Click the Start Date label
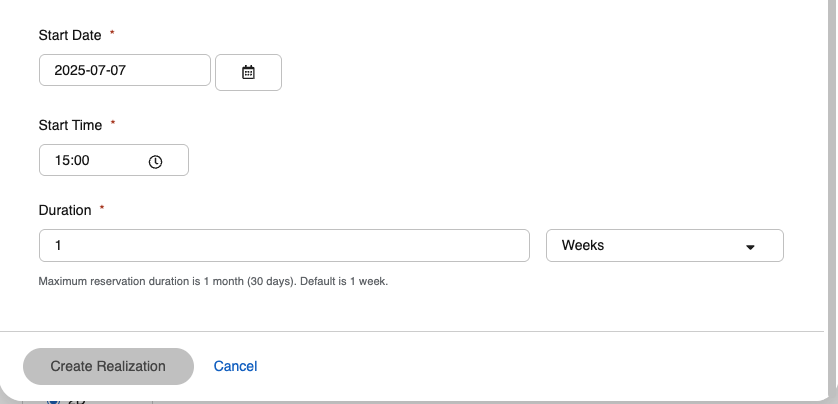The image size is (838, 404). coord(70,35)
